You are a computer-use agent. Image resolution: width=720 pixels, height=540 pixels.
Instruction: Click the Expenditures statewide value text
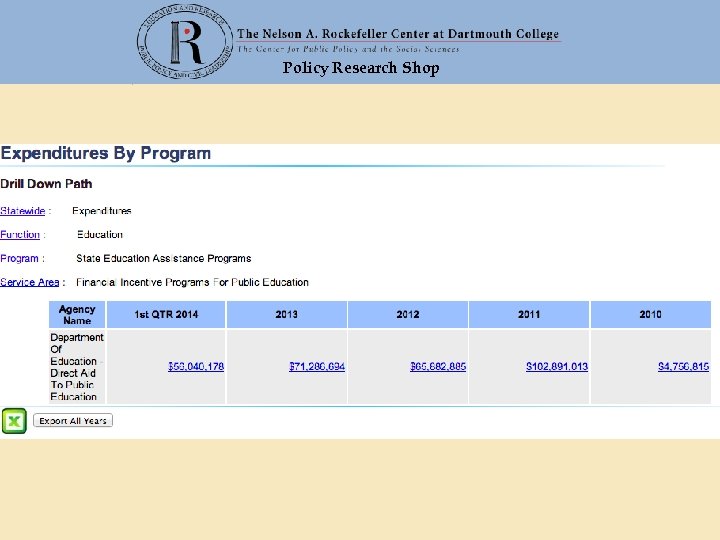101,211
